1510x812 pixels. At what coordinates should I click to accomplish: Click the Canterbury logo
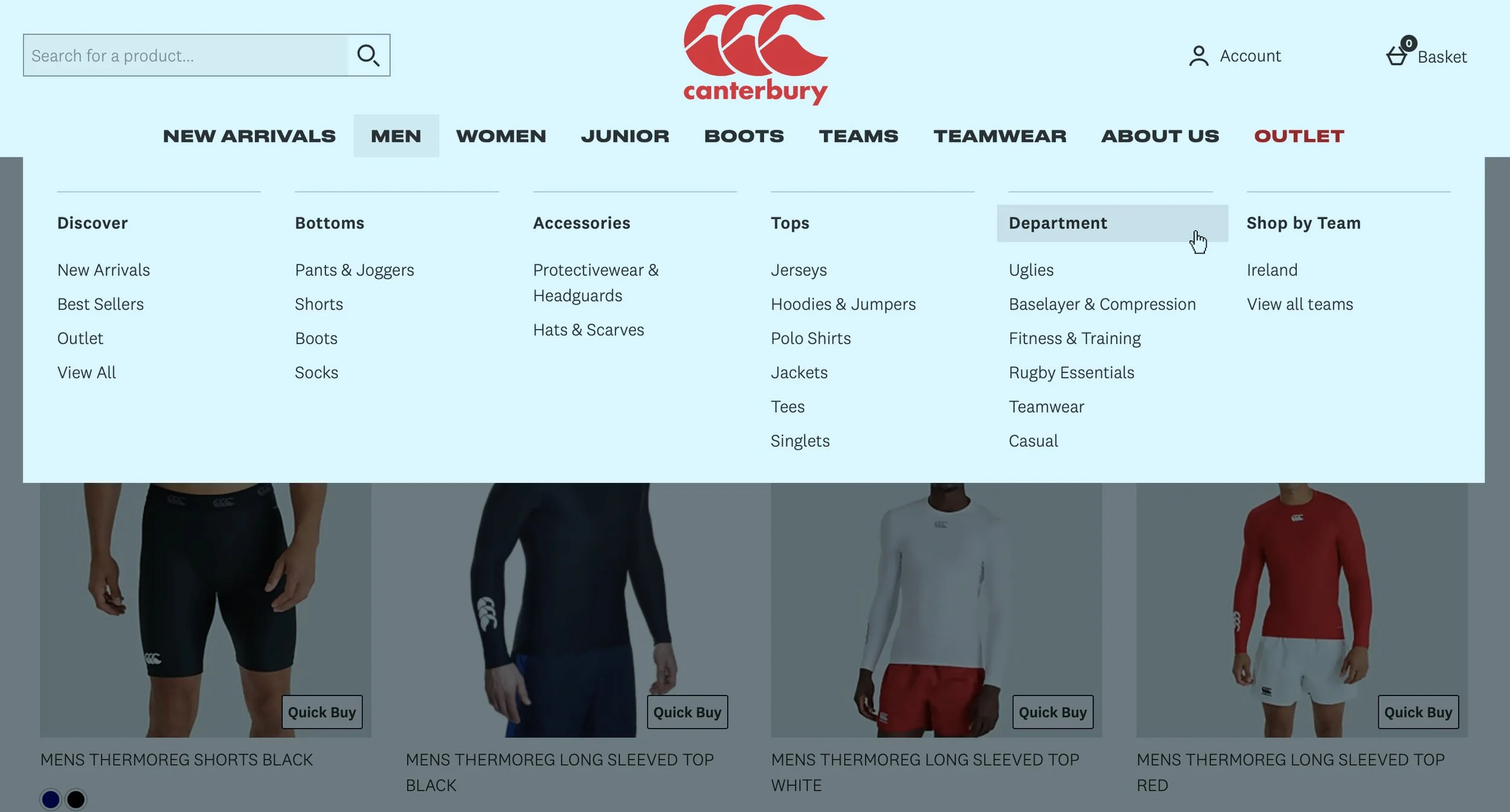(x=755, y=54)
